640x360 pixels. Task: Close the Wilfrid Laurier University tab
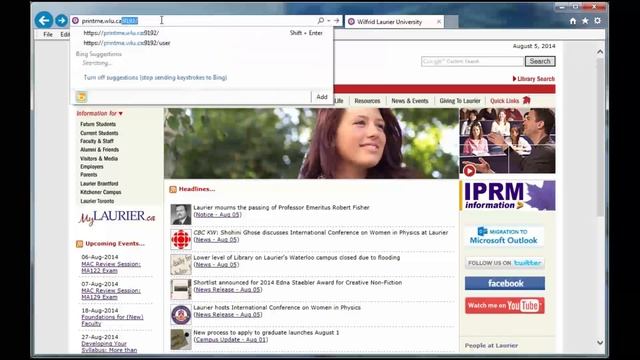point(439,22)
